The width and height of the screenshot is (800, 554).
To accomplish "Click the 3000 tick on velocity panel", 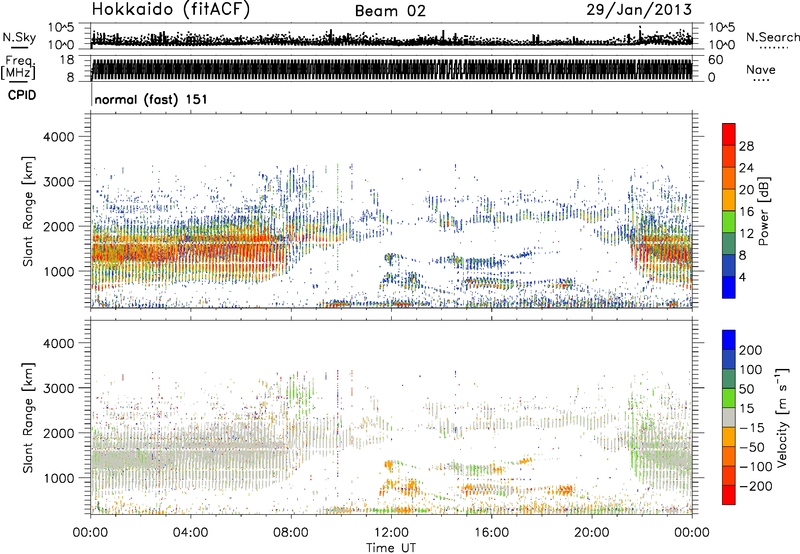I will [58, 388].
